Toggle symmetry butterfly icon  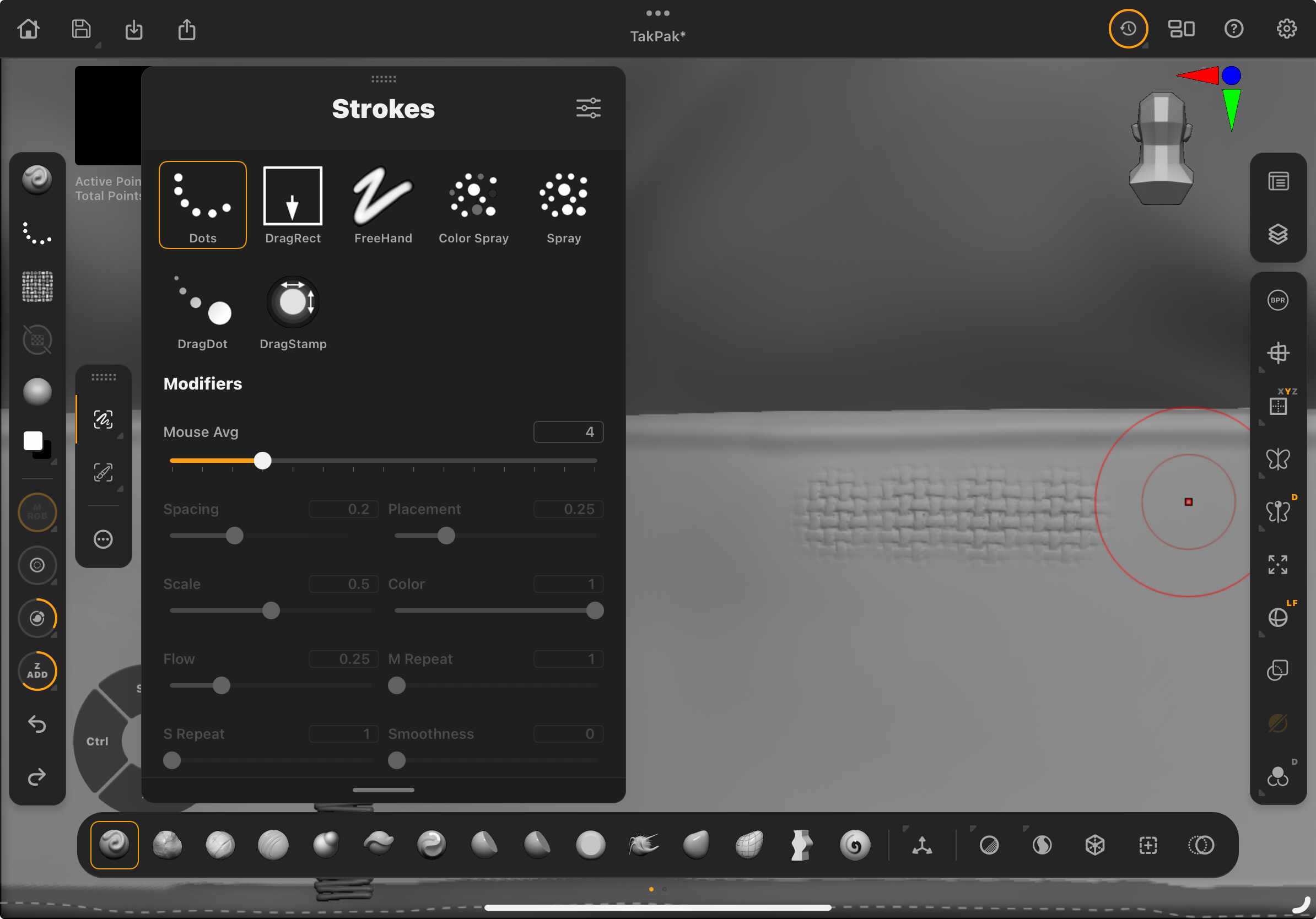point(1277,459)
